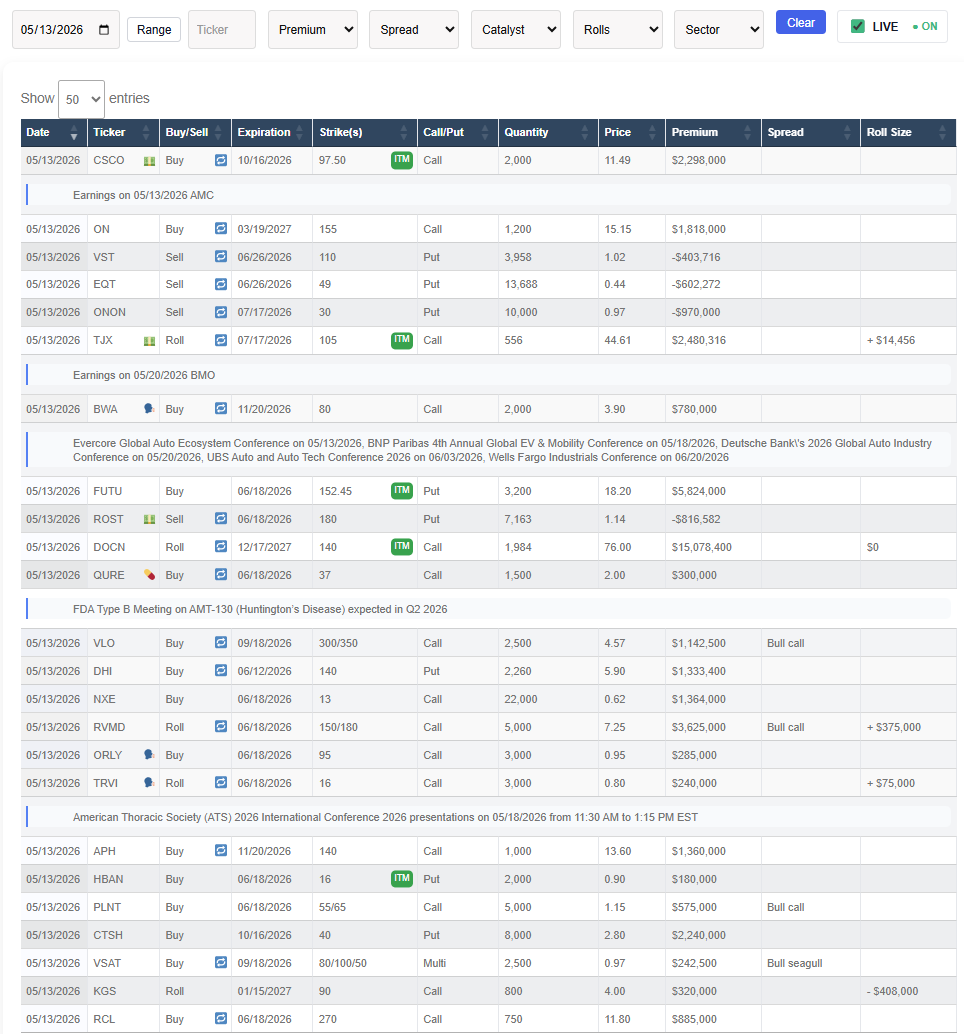964x1034 pixels.
Task: Click the conference speaker icon next to ORLY
Action: [149, 754]
